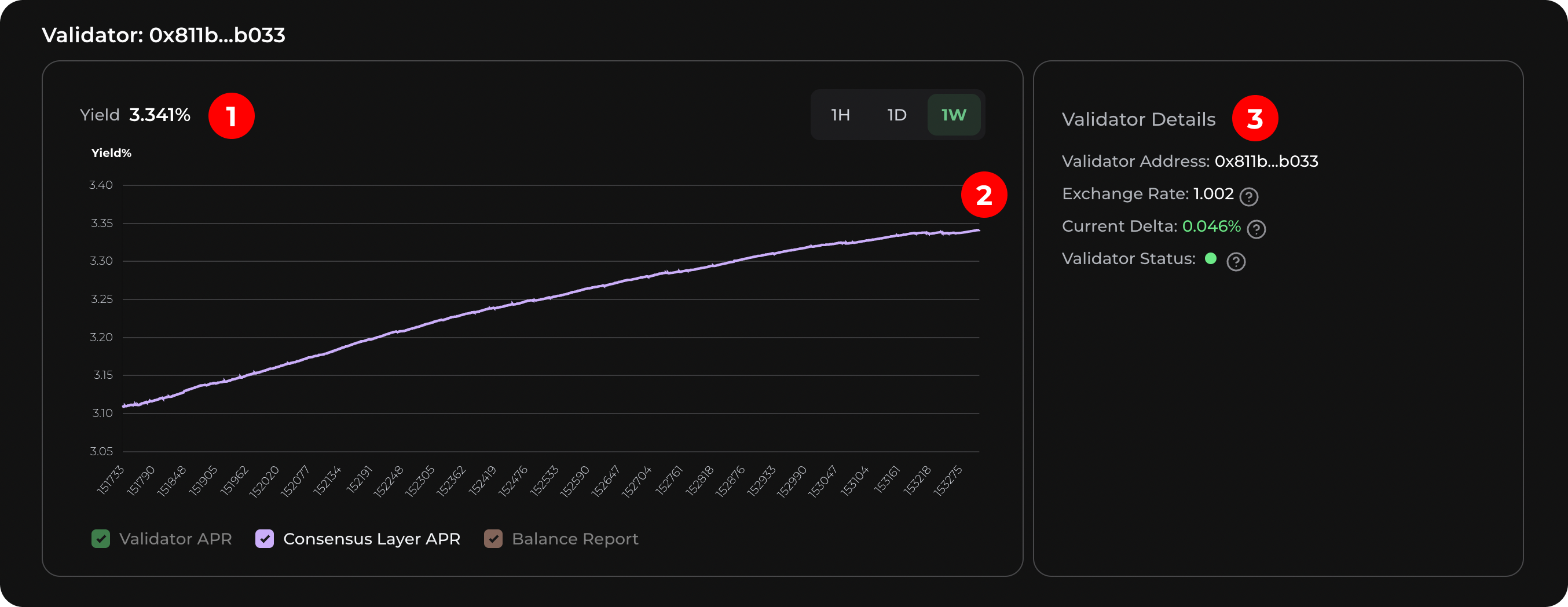Image resolution: width=1568 pixels, height=607 pixels.
Task: Click the 152362 x-axis label
Action: click(452, 481)
